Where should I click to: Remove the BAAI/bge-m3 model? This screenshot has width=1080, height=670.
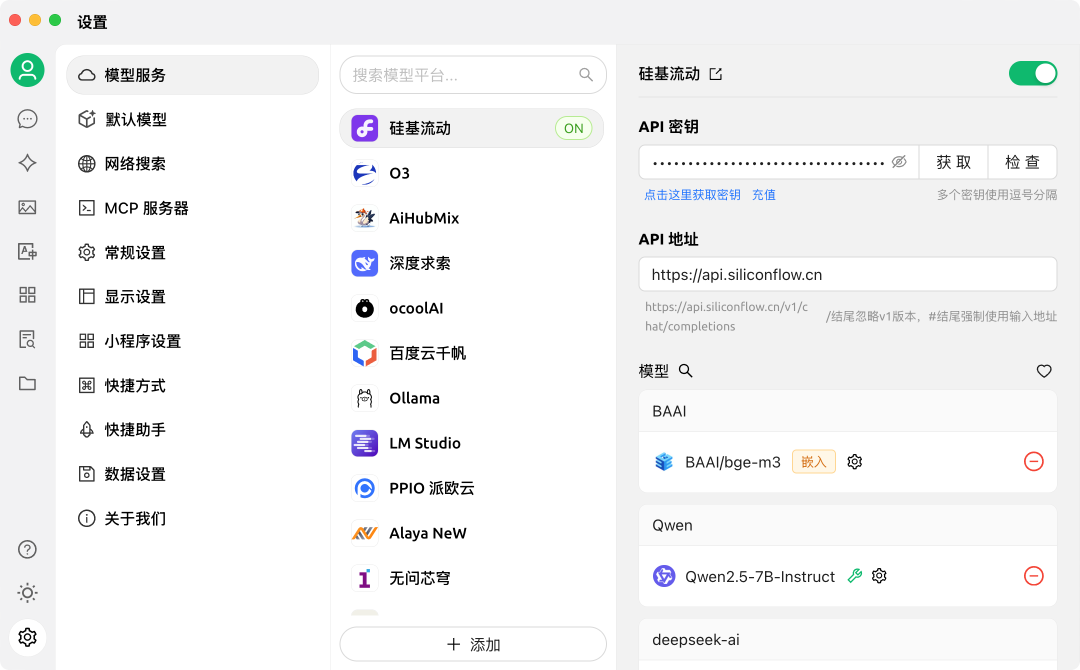click(1034, 462)
